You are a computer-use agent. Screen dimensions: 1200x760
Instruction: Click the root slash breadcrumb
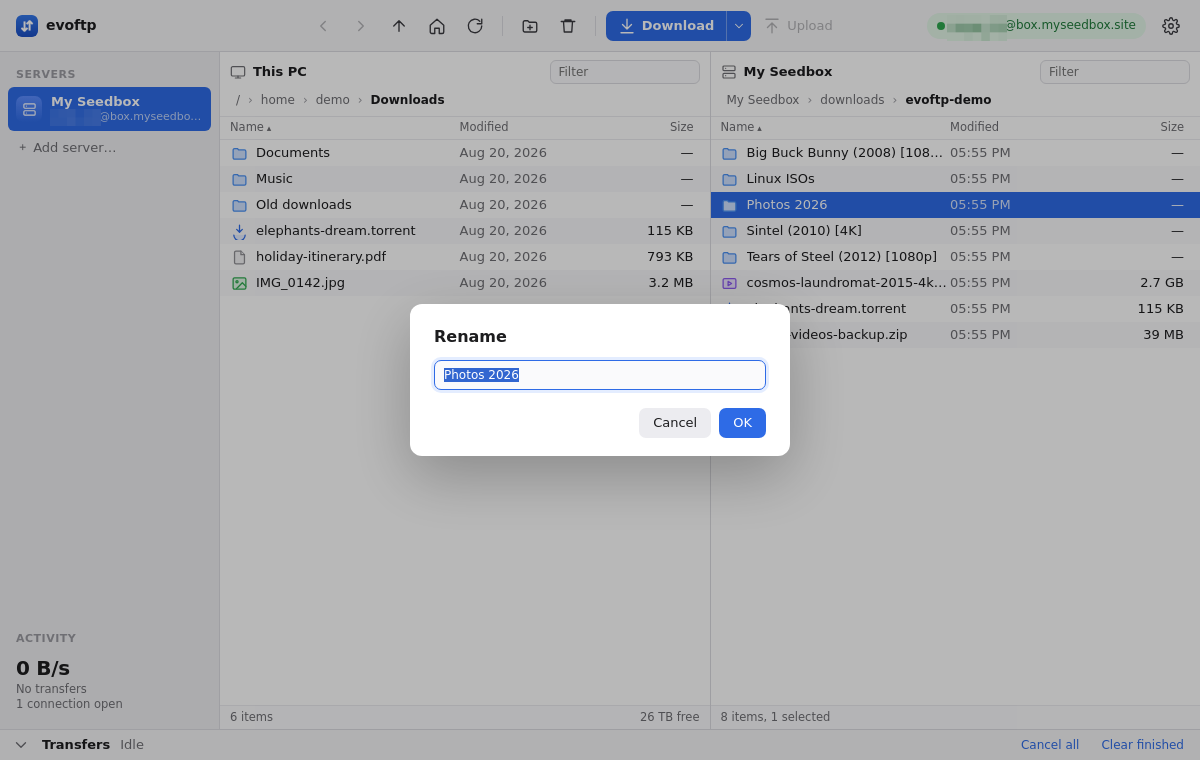pos(238,100)
